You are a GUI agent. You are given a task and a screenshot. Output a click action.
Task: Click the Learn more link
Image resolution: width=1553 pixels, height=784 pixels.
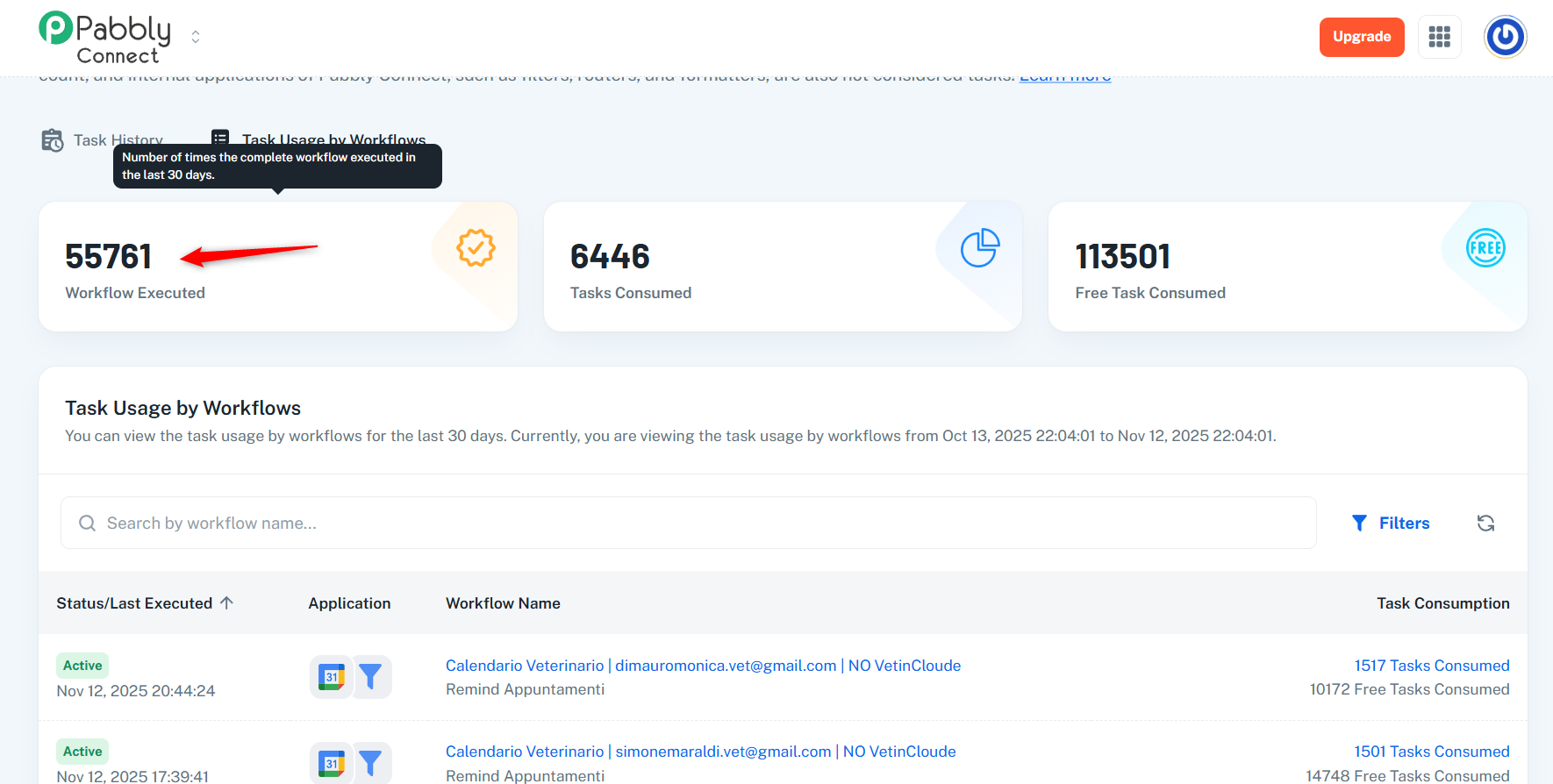[x=1064, y=76]
